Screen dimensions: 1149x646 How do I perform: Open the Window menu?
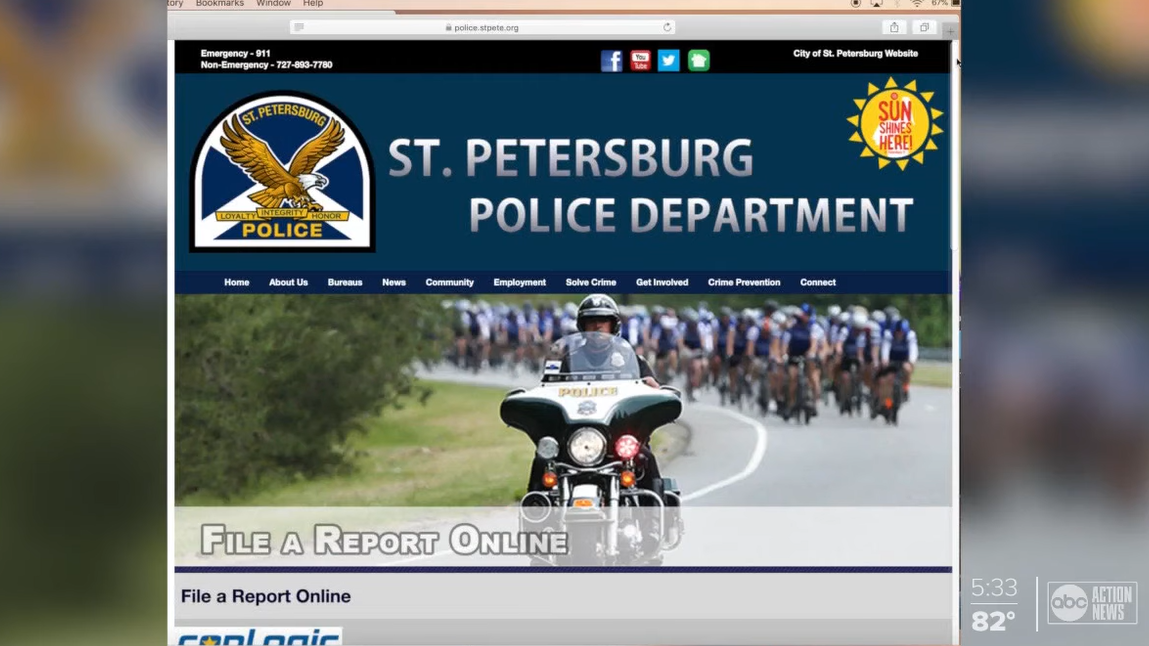(x=273, y=4)
